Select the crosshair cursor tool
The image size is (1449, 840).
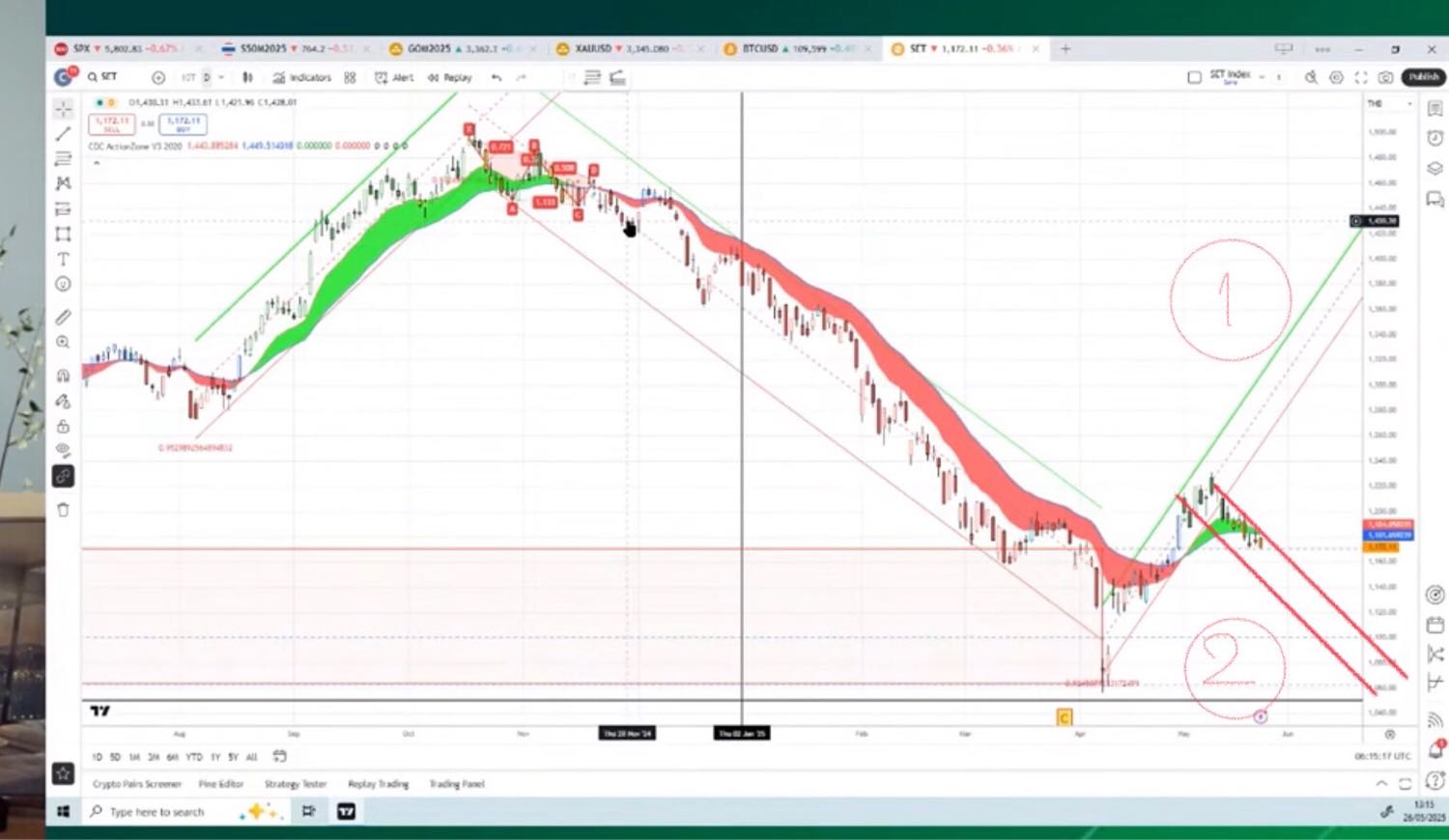coord(63,108)
